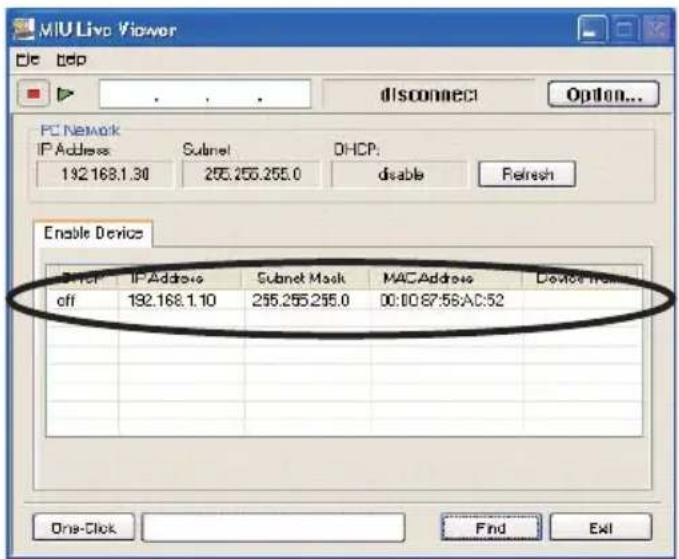Close the MIU Live Viewer window
The image size is (679, 559).
(x=656, y=29)
